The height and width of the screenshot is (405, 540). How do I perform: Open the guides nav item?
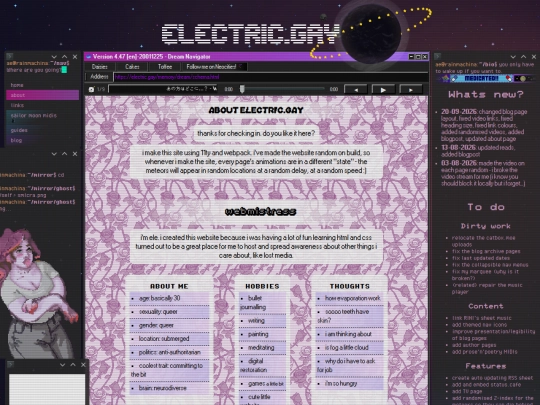[42, 130]
